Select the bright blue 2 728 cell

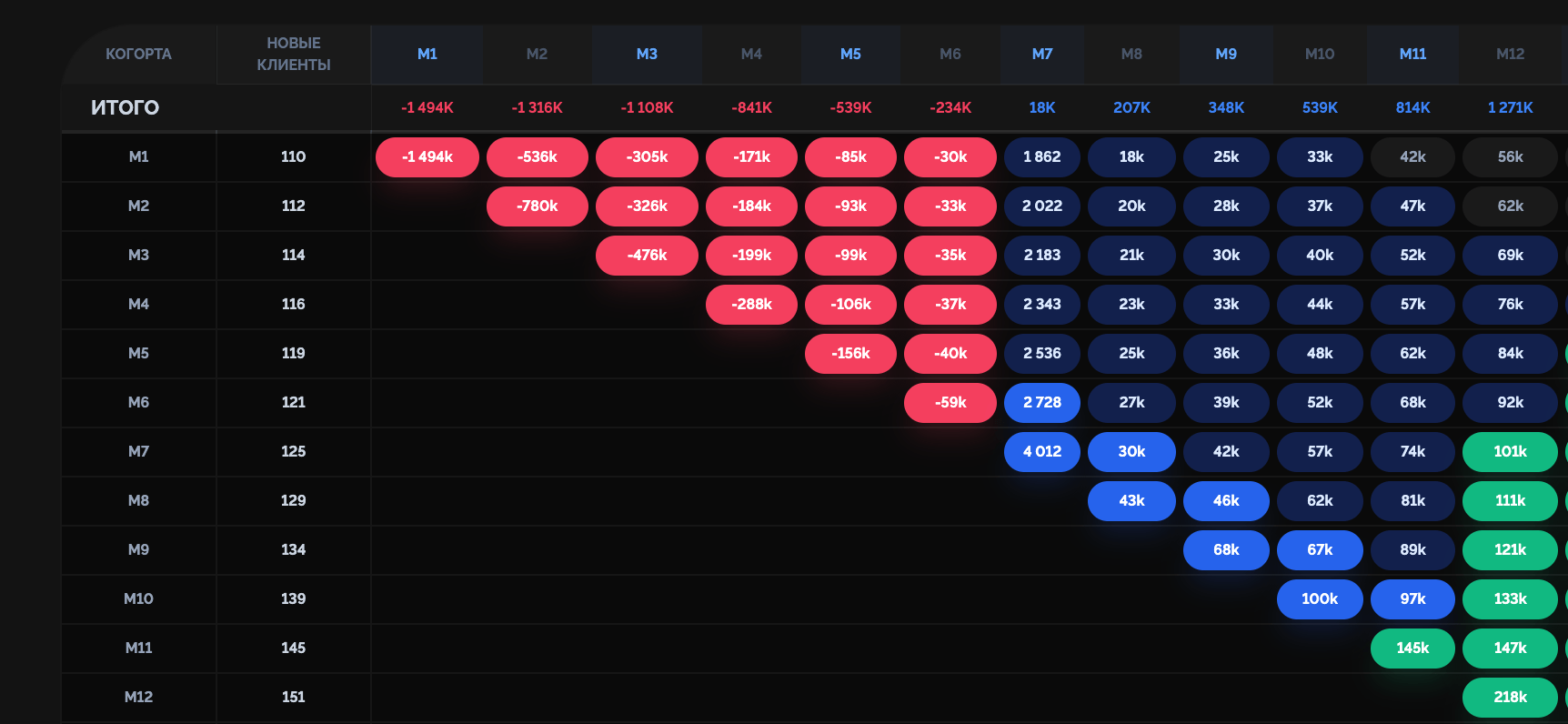(x=1041, y=403)
